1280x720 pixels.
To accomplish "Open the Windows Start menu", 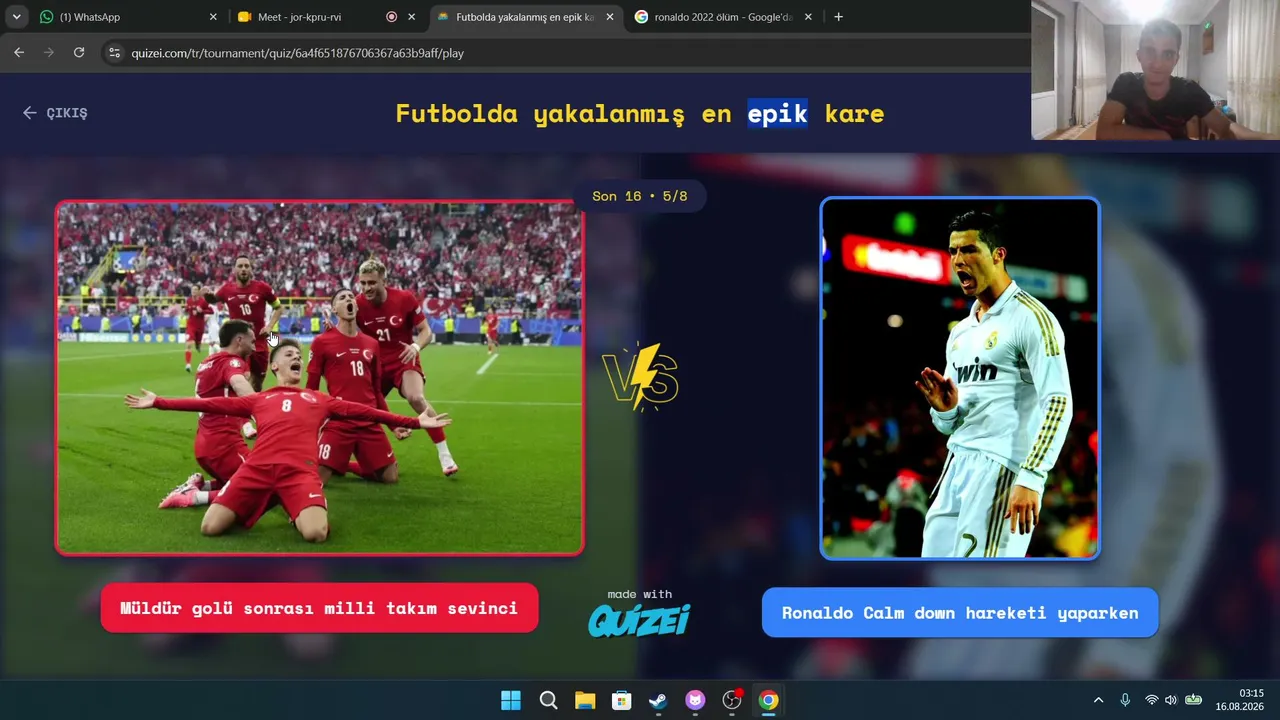I will point(511,700).
